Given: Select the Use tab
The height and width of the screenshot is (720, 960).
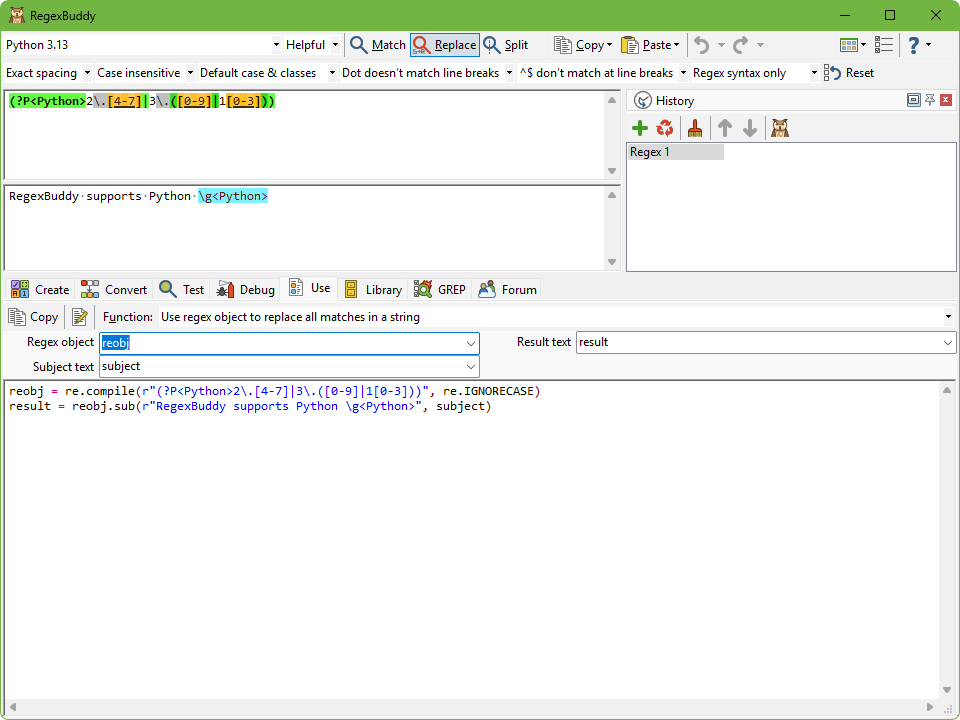Looking at the screenshot, I should point(310,288).
